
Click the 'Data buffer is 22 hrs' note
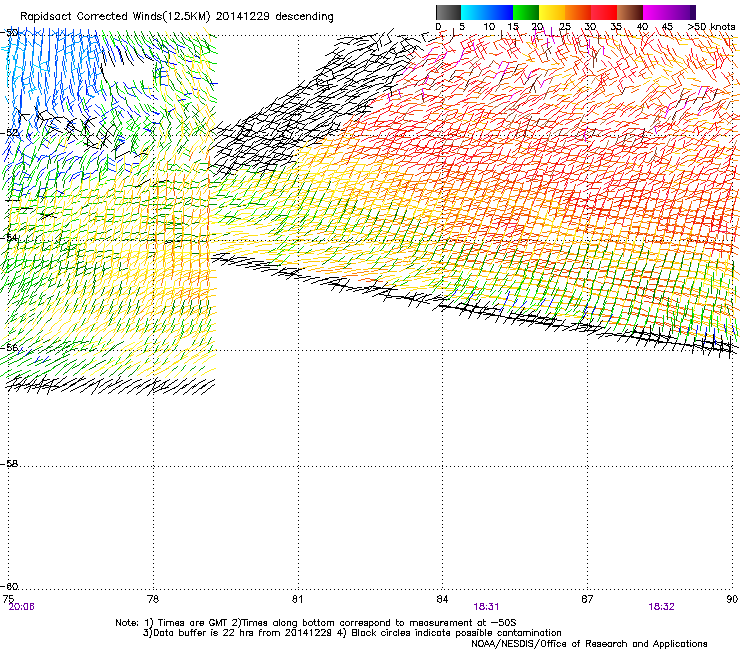[352, 633]
